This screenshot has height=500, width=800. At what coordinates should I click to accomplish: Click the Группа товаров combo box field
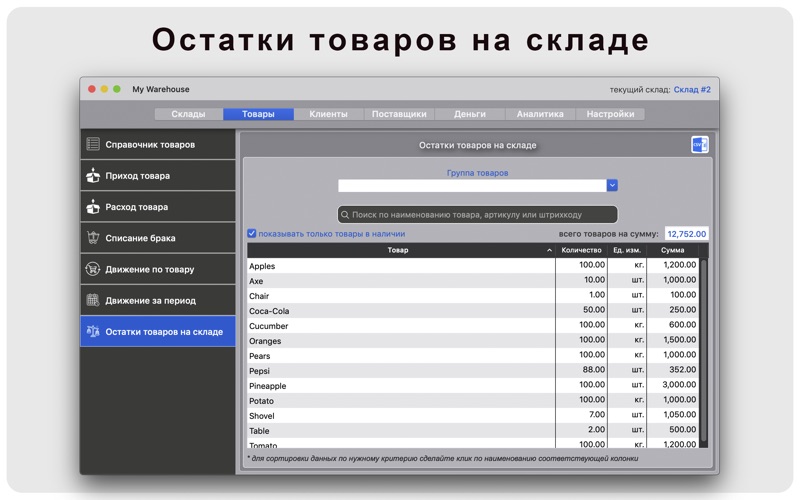tap(472, 185)
